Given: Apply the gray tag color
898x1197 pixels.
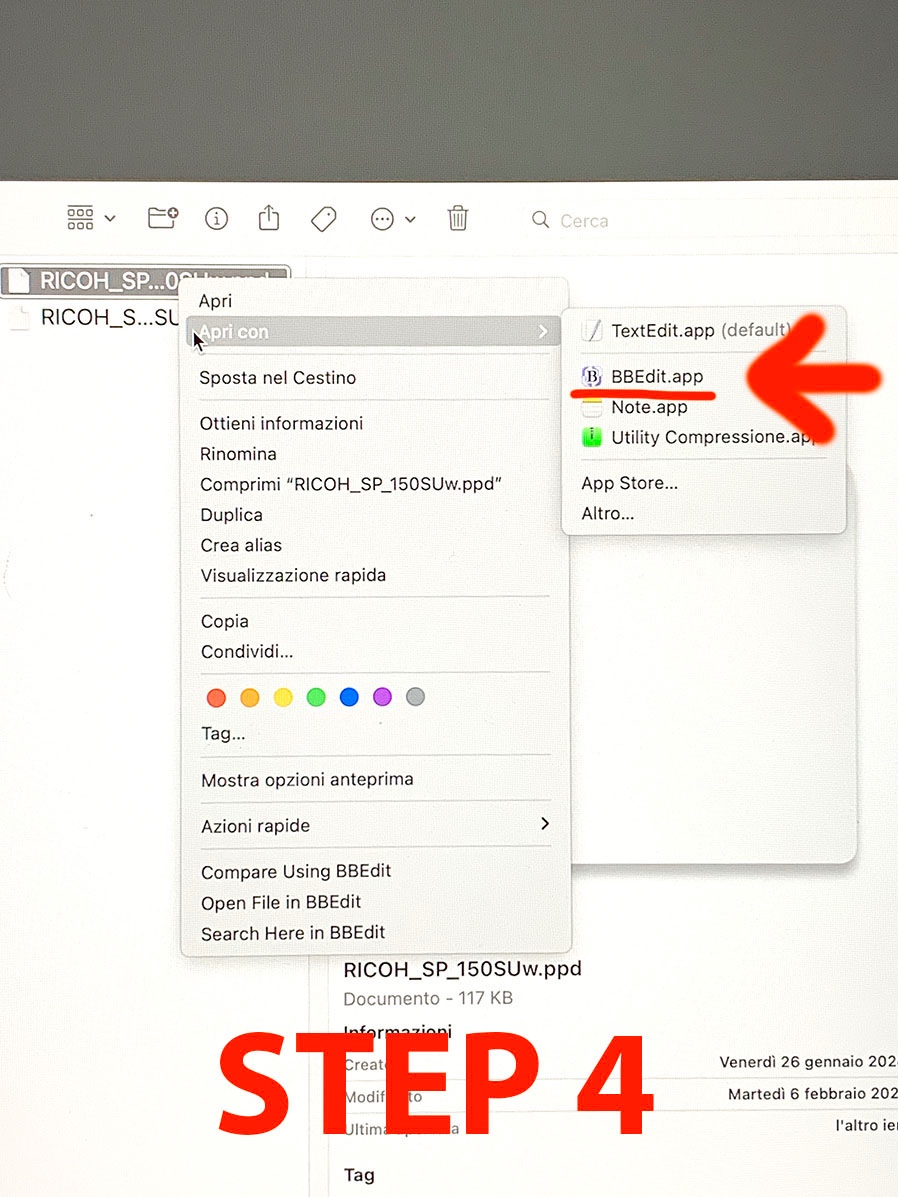Looking at the screenshot, I should click(415, 696).
